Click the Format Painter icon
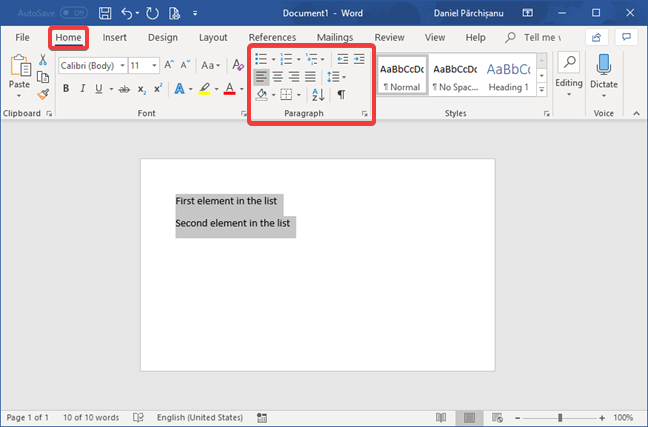The width and height of the screenshot is (648, 427). (x=43, y=94)
